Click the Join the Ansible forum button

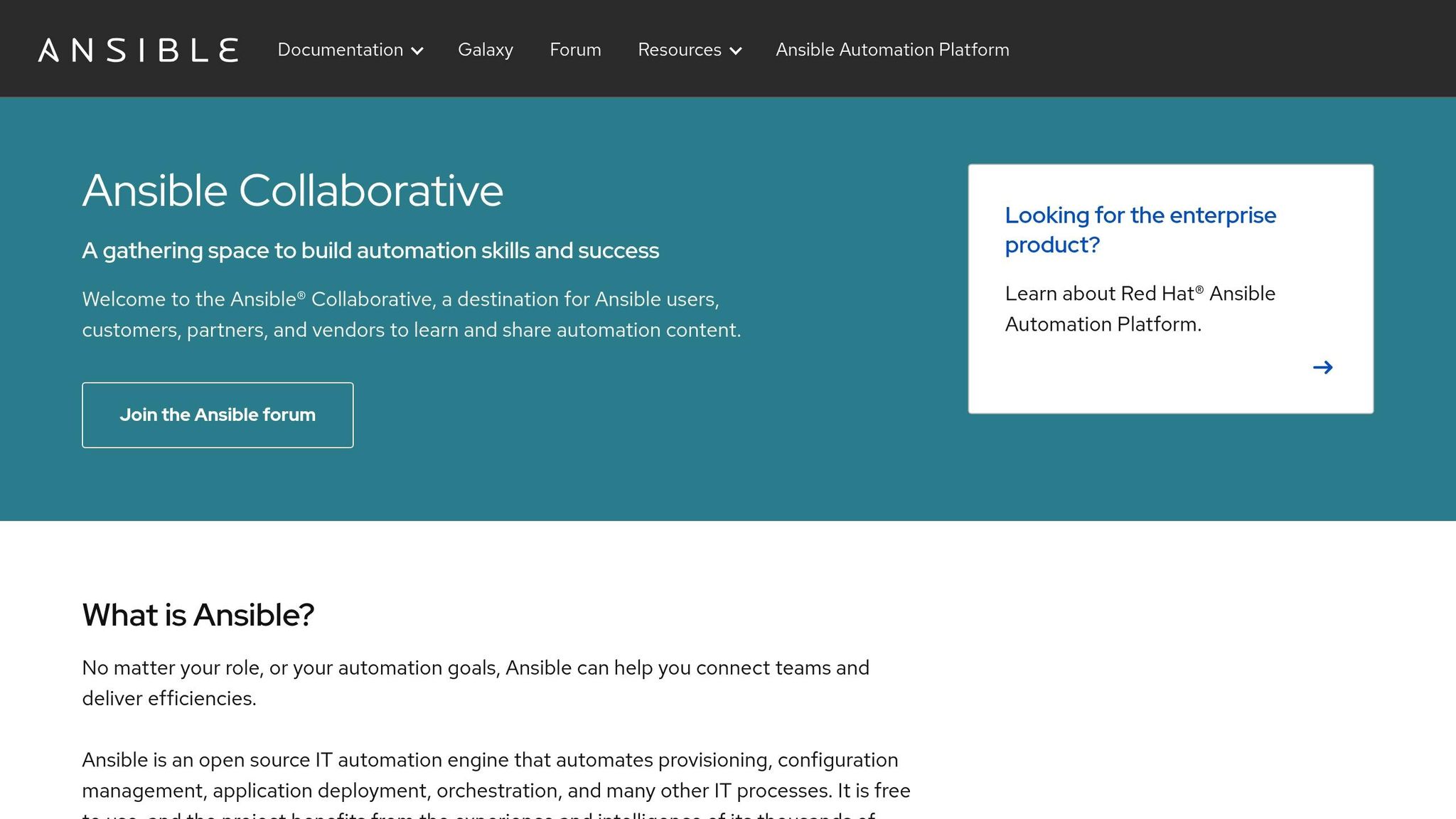click(218, 414)
